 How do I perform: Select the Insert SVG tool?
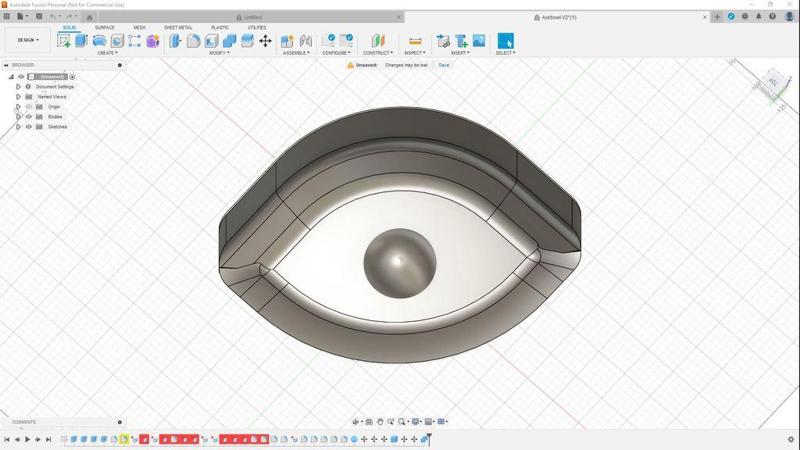pos(461,41)
